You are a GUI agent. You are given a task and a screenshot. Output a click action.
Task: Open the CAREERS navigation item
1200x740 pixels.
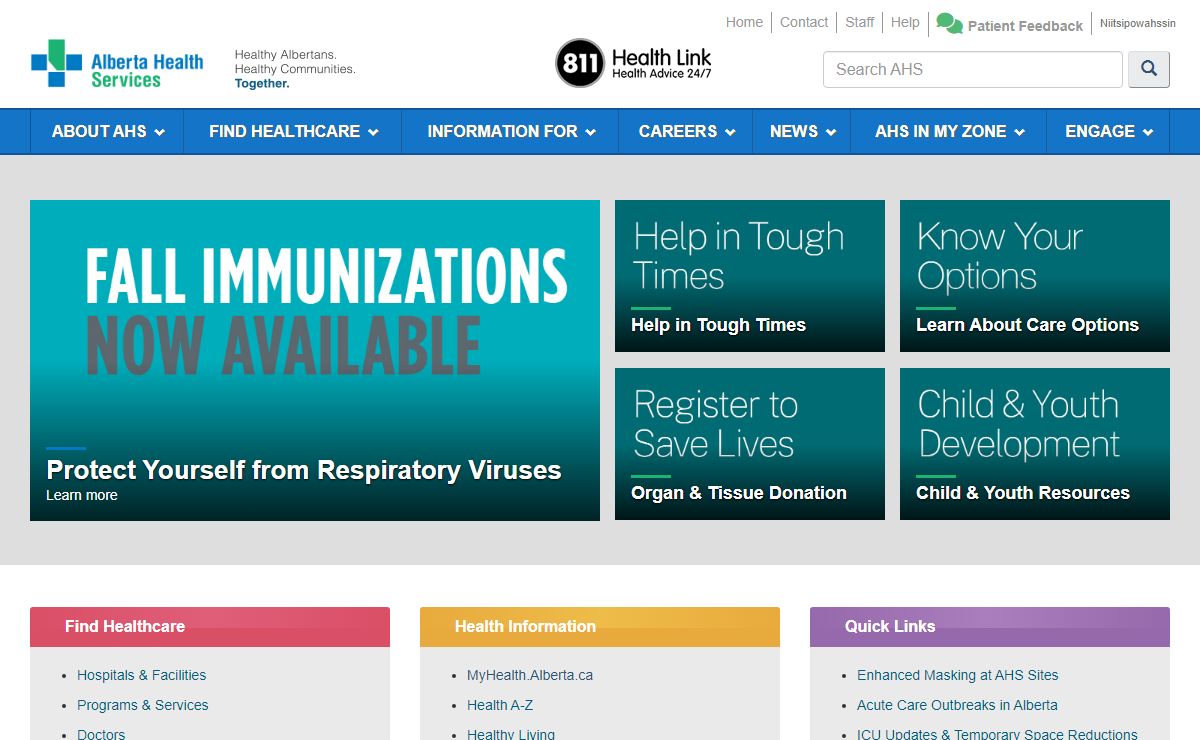686,131
